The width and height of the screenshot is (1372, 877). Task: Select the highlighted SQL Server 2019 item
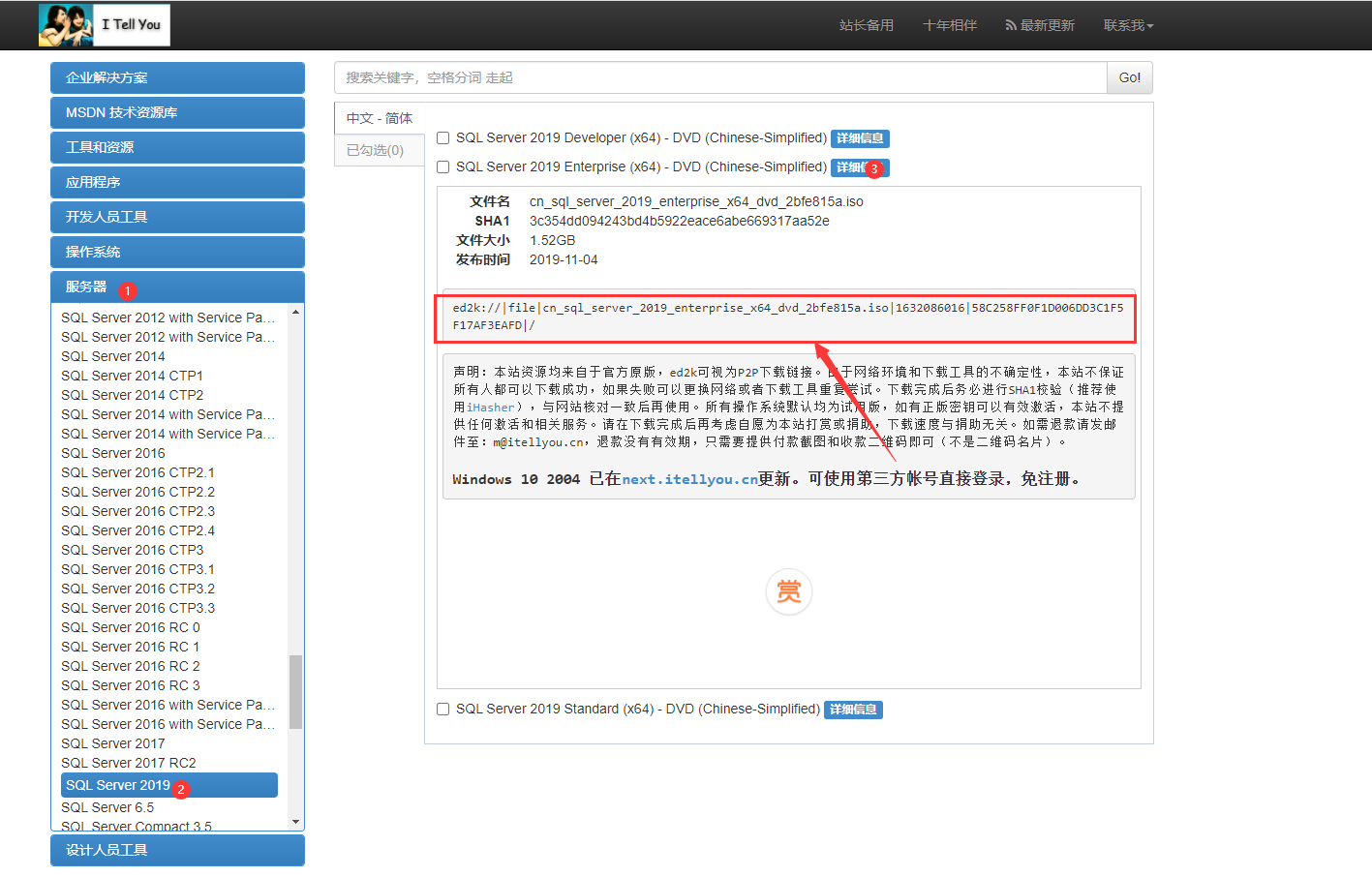pos(169,785)
